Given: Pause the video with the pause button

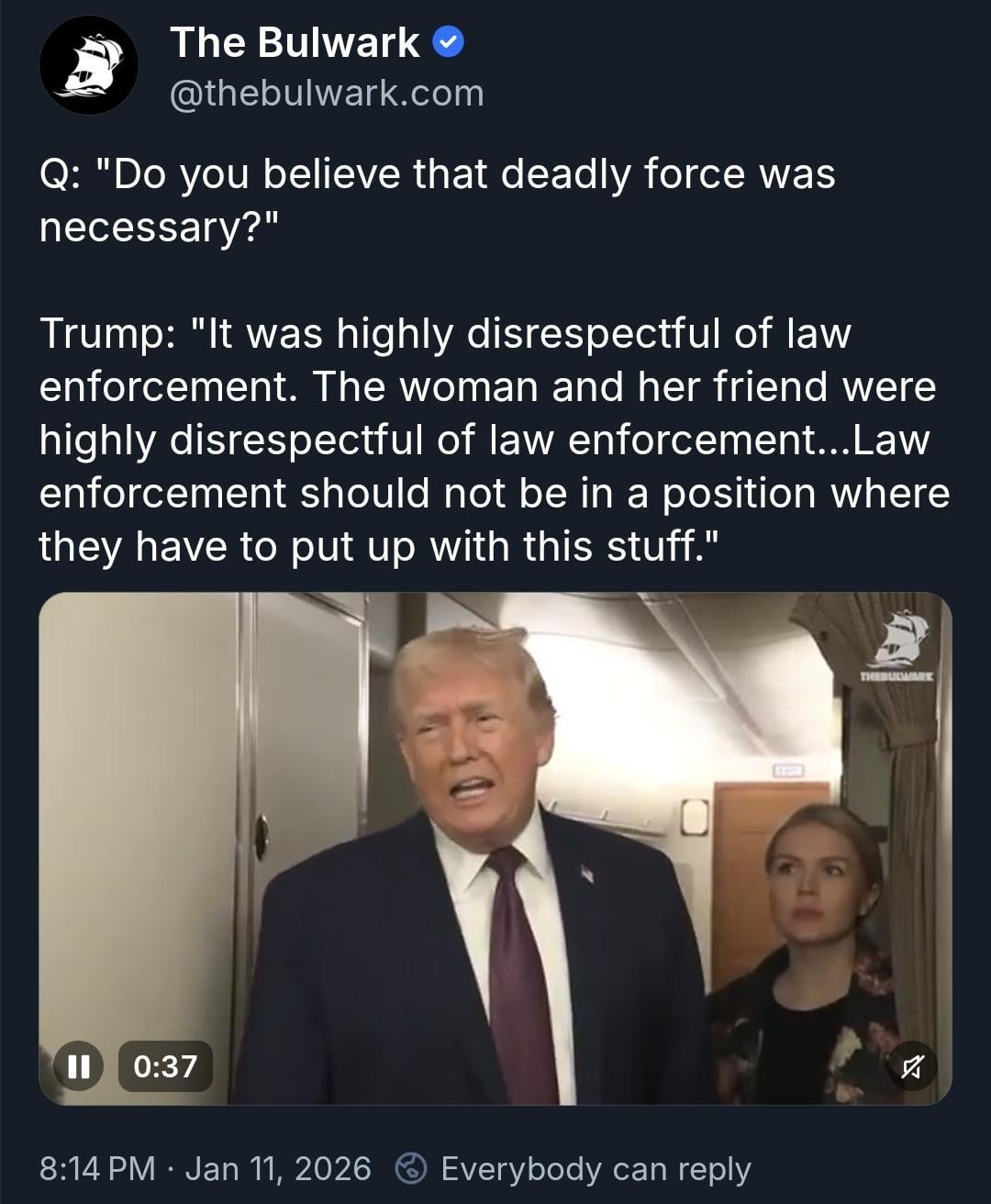Looking at the screenshot, I should (79, 1065).
